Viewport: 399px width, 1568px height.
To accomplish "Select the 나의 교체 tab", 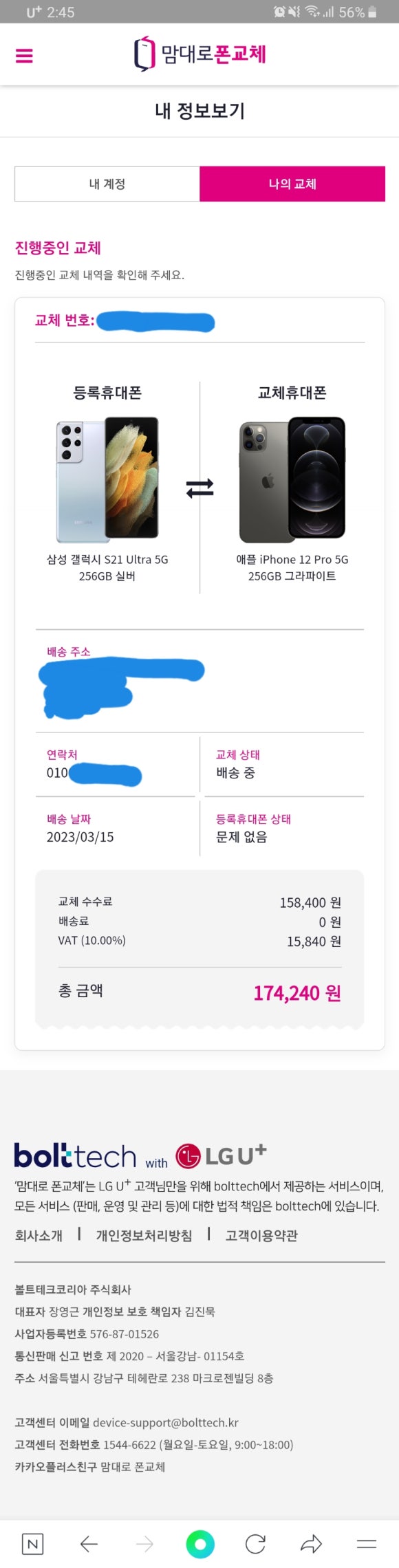I will pyautogui.click(x=292, y=184).
